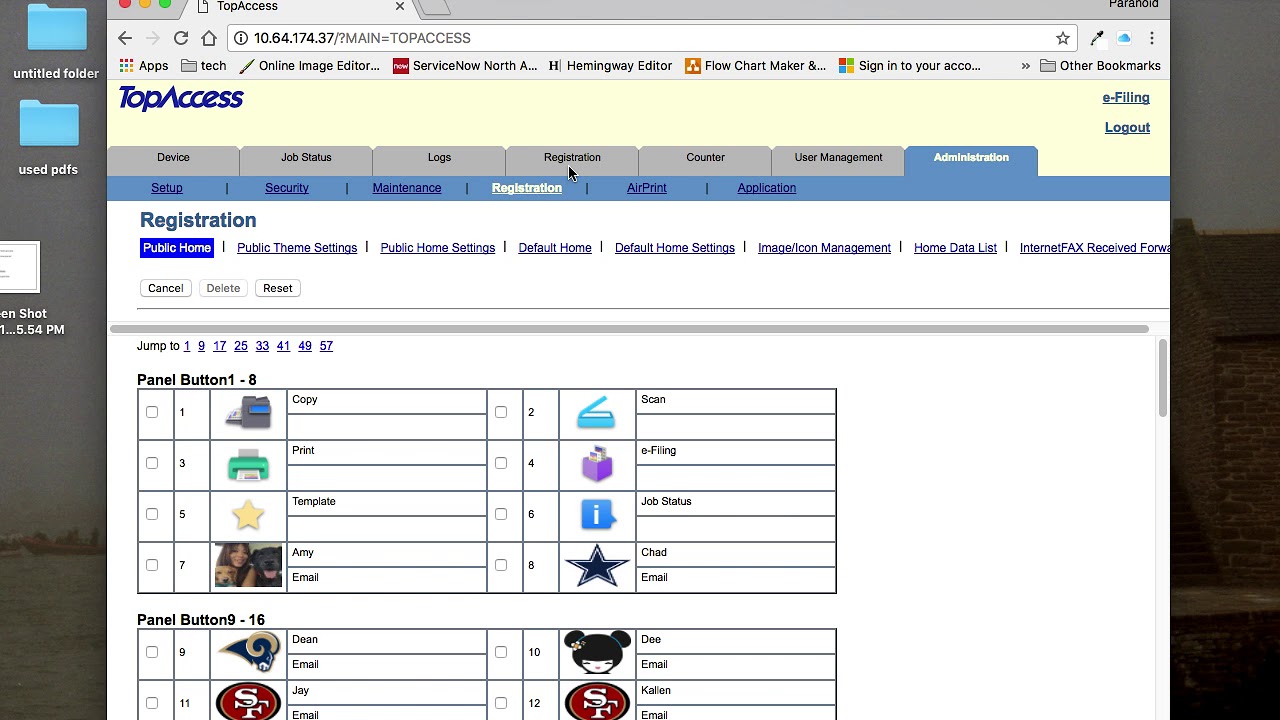Select the untitled folder on the desktop
The height and width of the screenshot is (720, 1280).
pos(56,42)
